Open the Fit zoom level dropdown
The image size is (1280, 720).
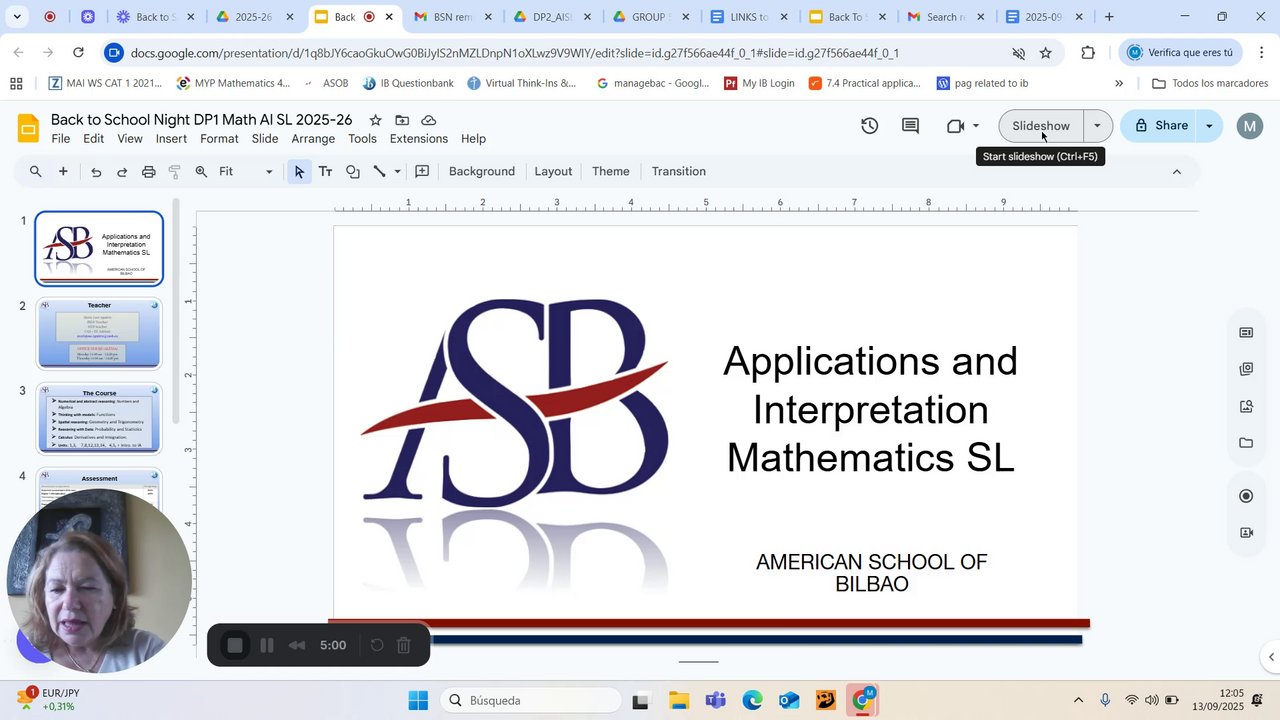coord(245,172)
